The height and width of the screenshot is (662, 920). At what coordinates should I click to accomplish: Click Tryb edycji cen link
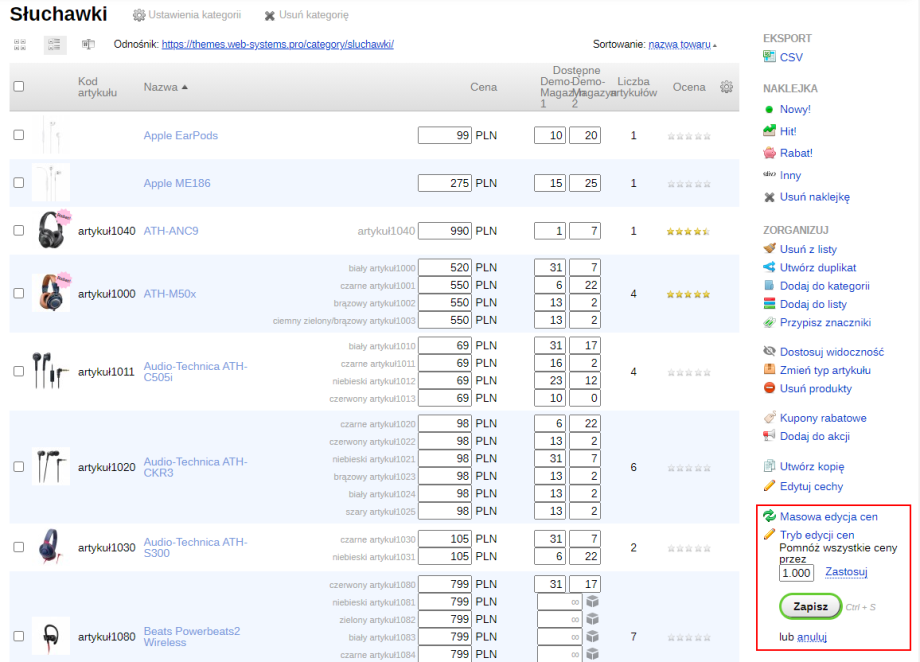pyautogui.click(x=817, y=535)
